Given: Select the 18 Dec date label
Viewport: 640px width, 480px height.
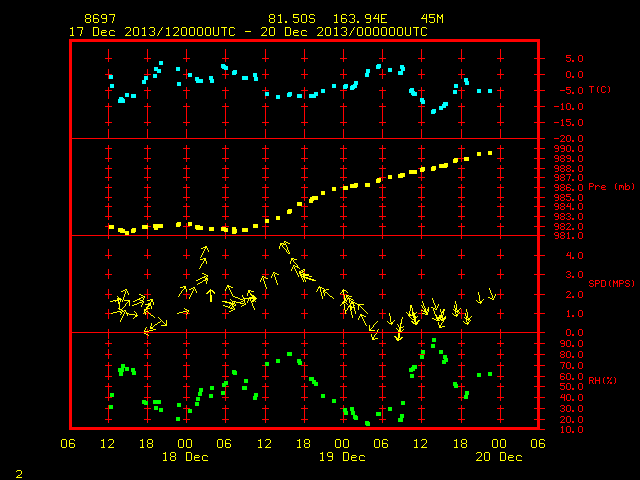Looking at the screenshot, I should coord(185,457).
